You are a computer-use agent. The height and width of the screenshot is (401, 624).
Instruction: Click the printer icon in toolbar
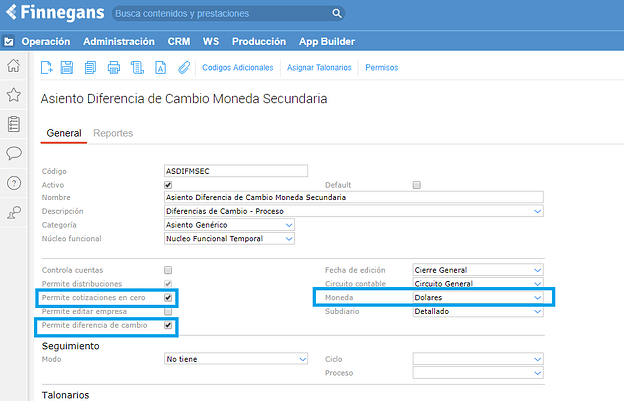click(113, 68)
